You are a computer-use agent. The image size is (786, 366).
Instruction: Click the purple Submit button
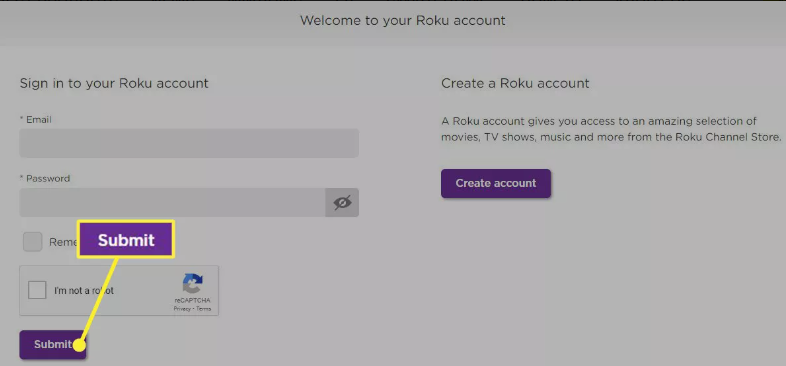click(53, 345)
